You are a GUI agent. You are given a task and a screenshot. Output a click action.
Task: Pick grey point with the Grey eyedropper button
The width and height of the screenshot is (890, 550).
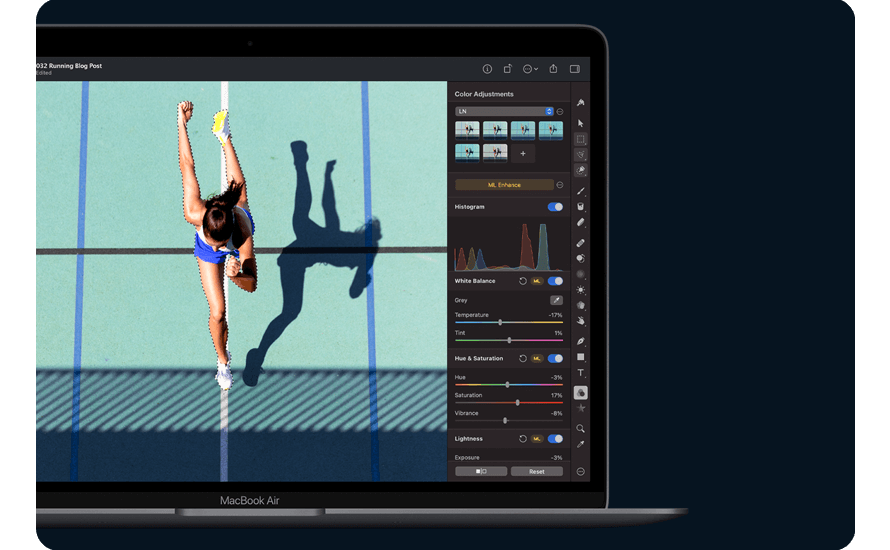[x=556, y=300]
